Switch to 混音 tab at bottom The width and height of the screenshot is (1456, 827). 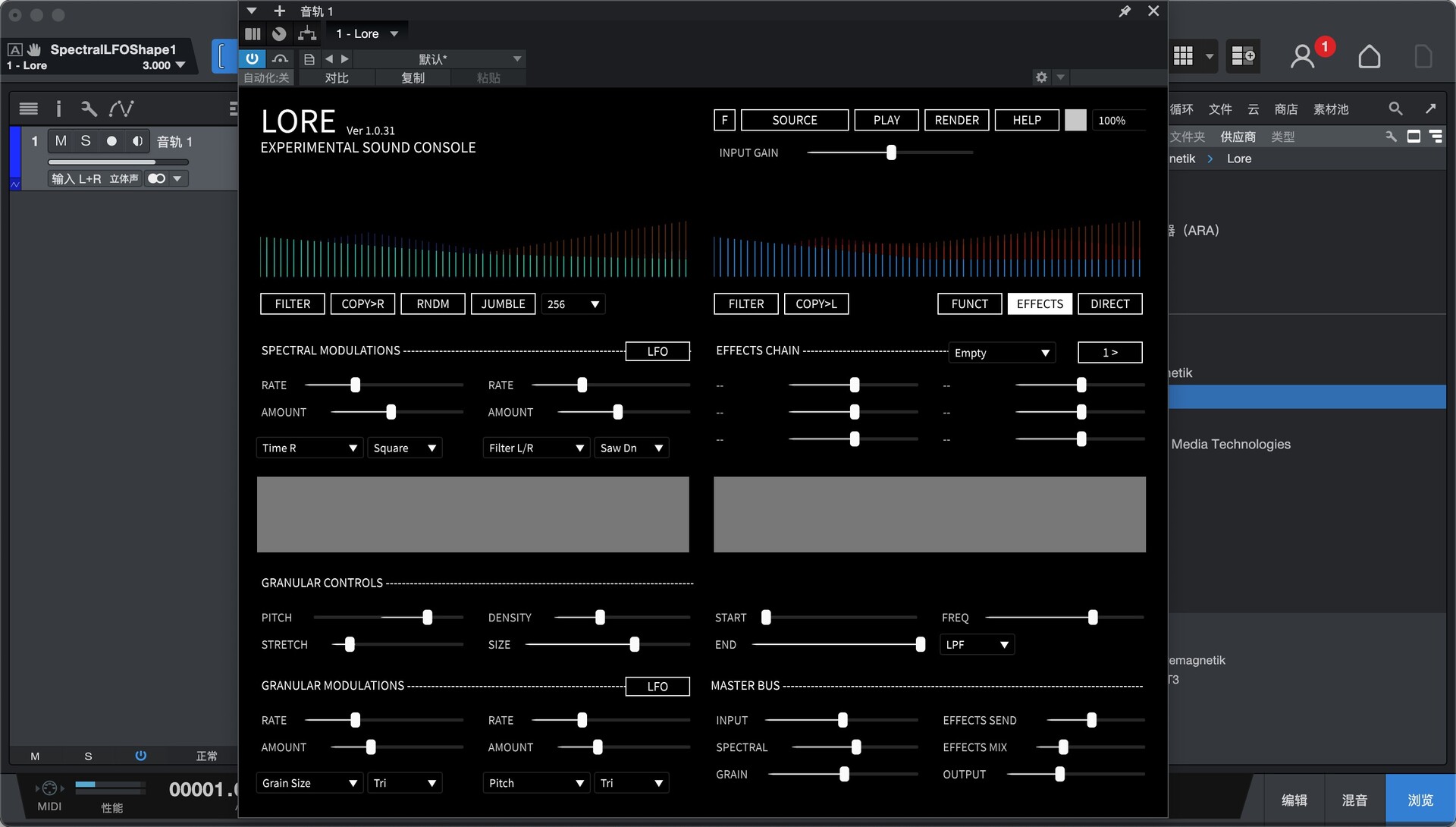(1355, 800)
